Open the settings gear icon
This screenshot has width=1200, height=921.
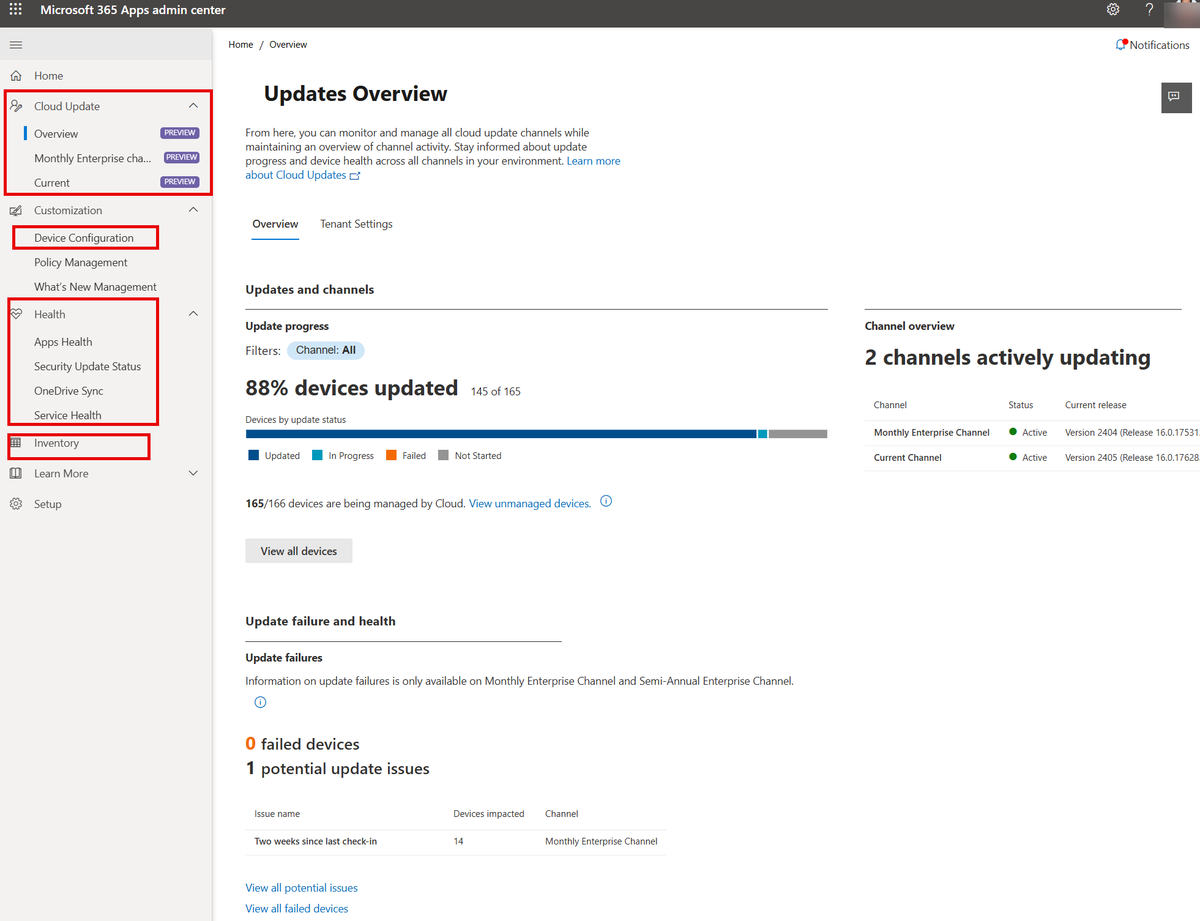coord(1113,10)
